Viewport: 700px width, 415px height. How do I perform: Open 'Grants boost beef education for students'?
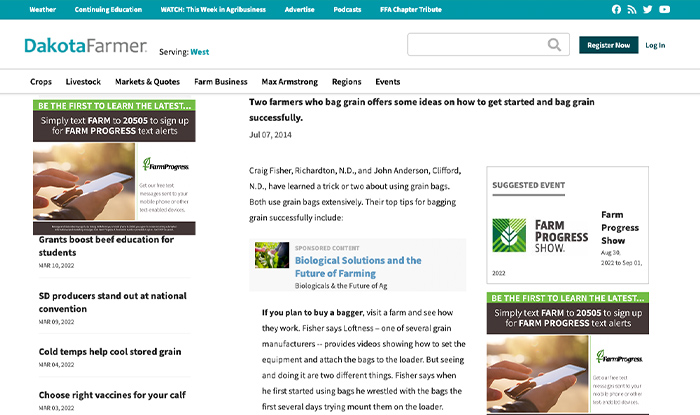[106, 246]
